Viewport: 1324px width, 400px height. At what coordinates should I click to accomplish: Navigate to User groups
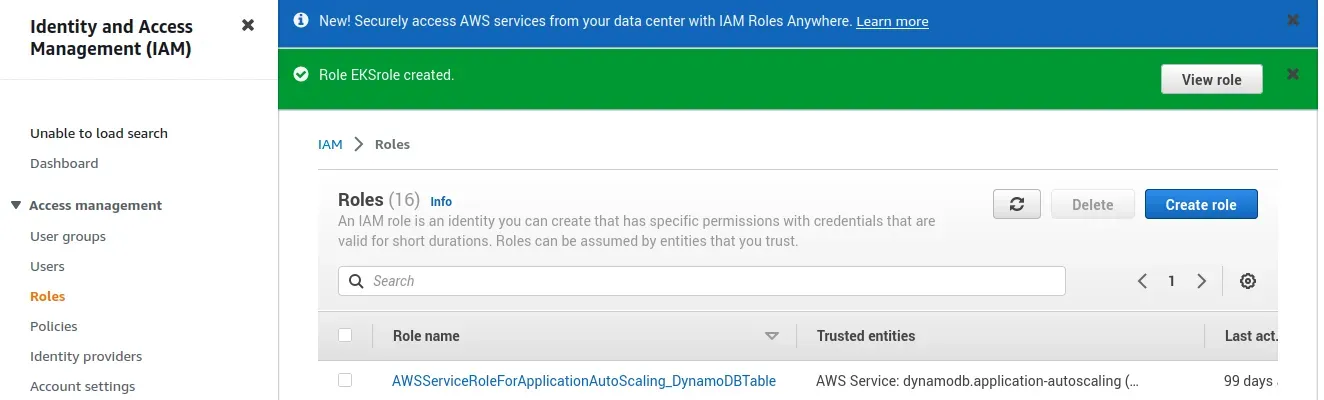click(68, 236)
